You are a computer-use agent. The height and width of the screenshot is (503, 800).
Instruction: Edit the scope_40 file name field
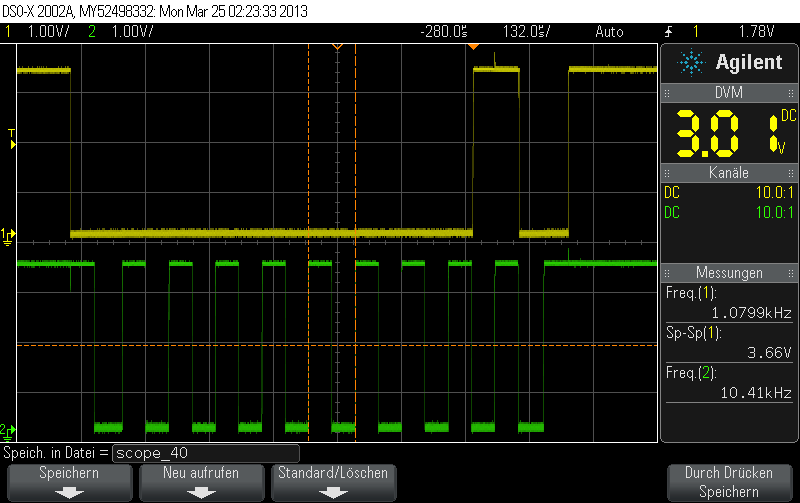(x=206, y=453)
